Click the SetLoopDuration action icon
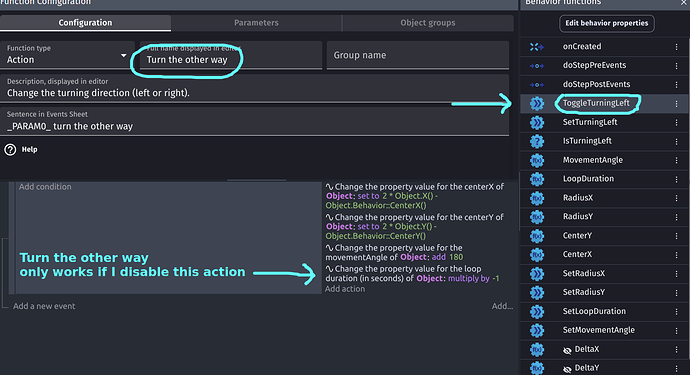 coord(537,312)
